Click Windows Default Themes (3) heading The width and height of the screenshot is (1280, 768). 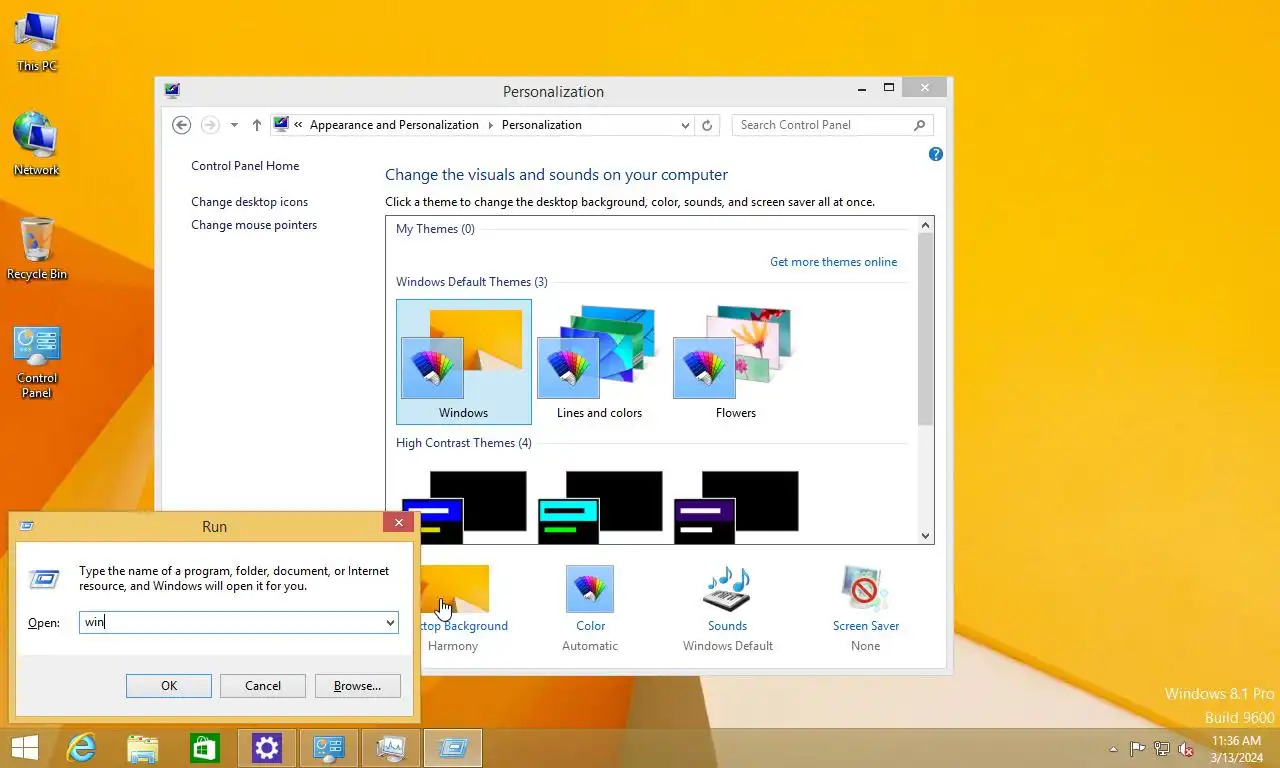tap(472, 282)
